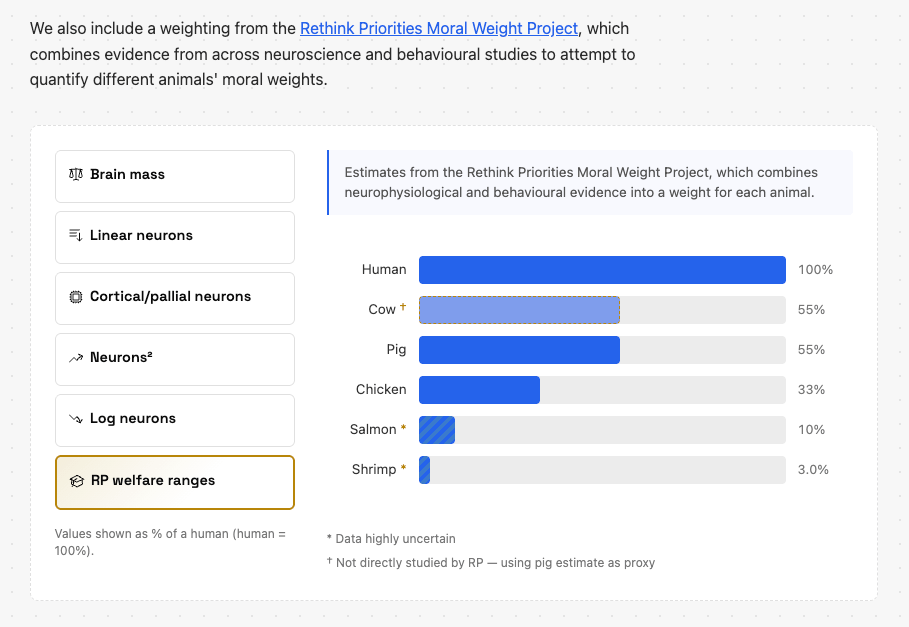Screen dimensions: 909x627
Task: Click the striped Salmon bar
Action: 437,430
